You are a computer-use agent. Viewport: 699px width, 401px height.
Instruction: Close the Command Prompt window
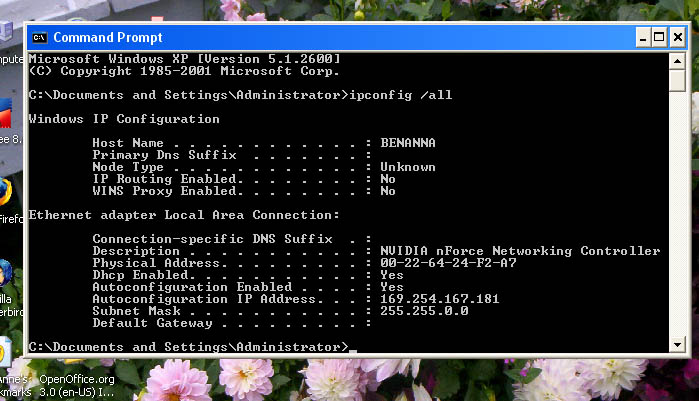[x=680, y=37]
